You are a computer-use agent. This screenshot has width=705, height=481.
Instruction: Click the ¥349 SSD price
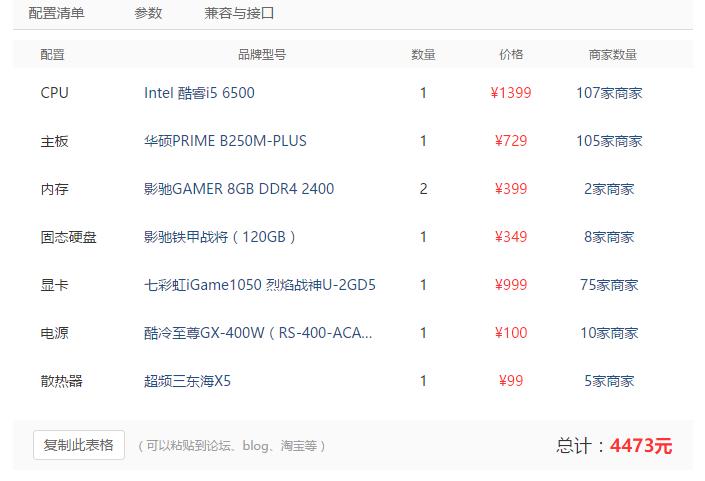(x=511, y=237)
